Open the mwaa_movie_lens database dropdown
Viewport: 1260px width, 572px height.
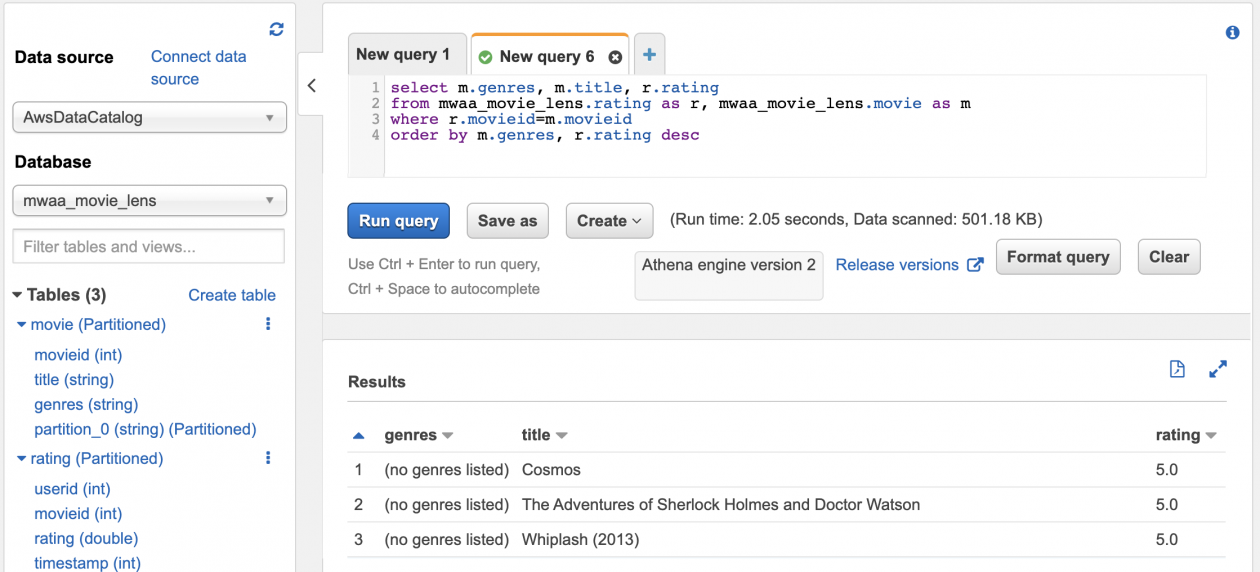(150, 201)
